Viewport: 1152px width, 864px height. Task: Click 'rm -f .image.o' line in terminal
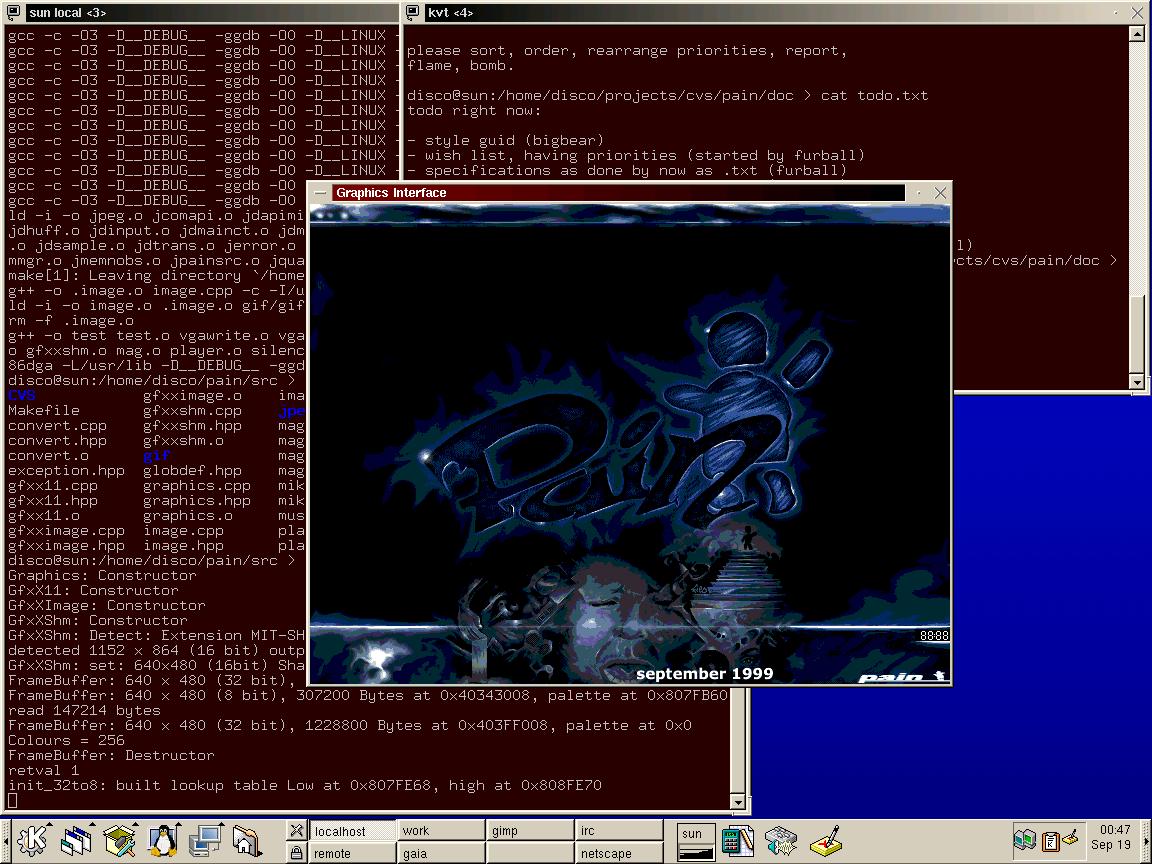point(71,320)
